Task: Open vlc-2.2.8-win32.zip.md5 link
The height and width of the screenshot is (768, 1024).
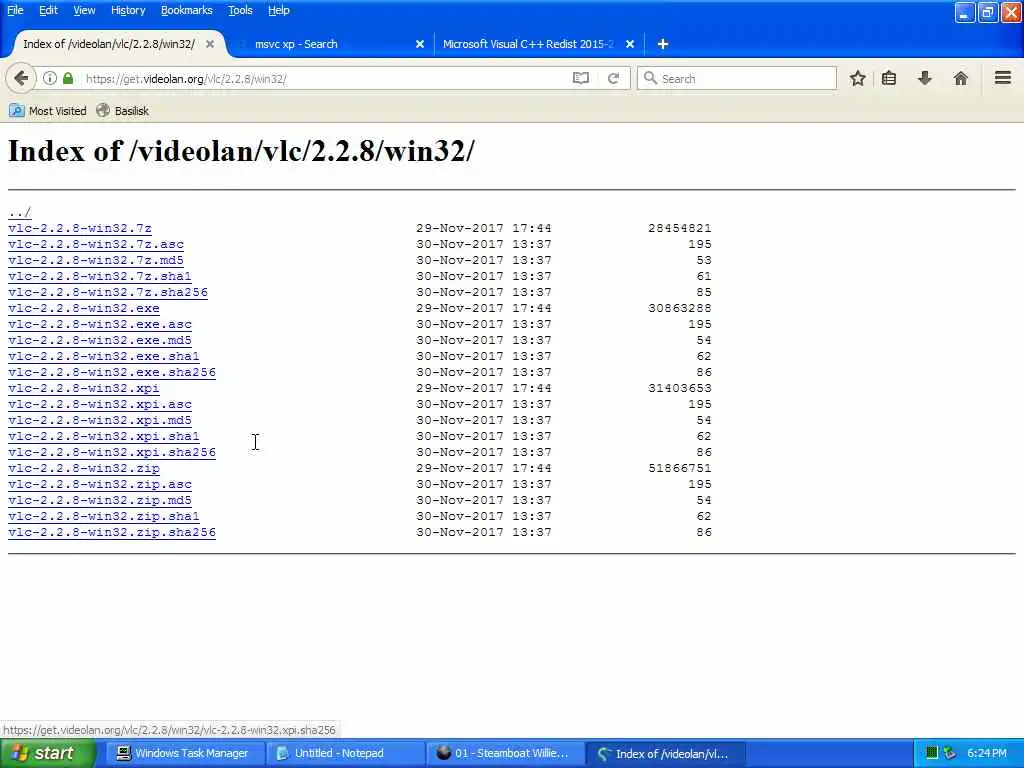Action: tap(100, 500)
